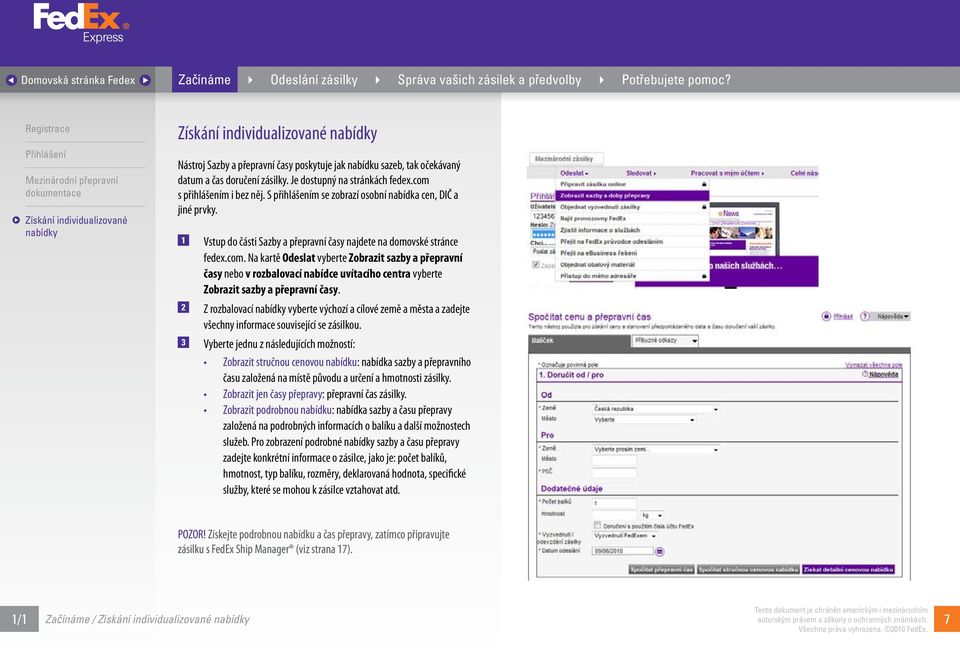Open the Vyberte city dropdown under Od
This screenshot has height=648, width=960.
coord(643,420)
